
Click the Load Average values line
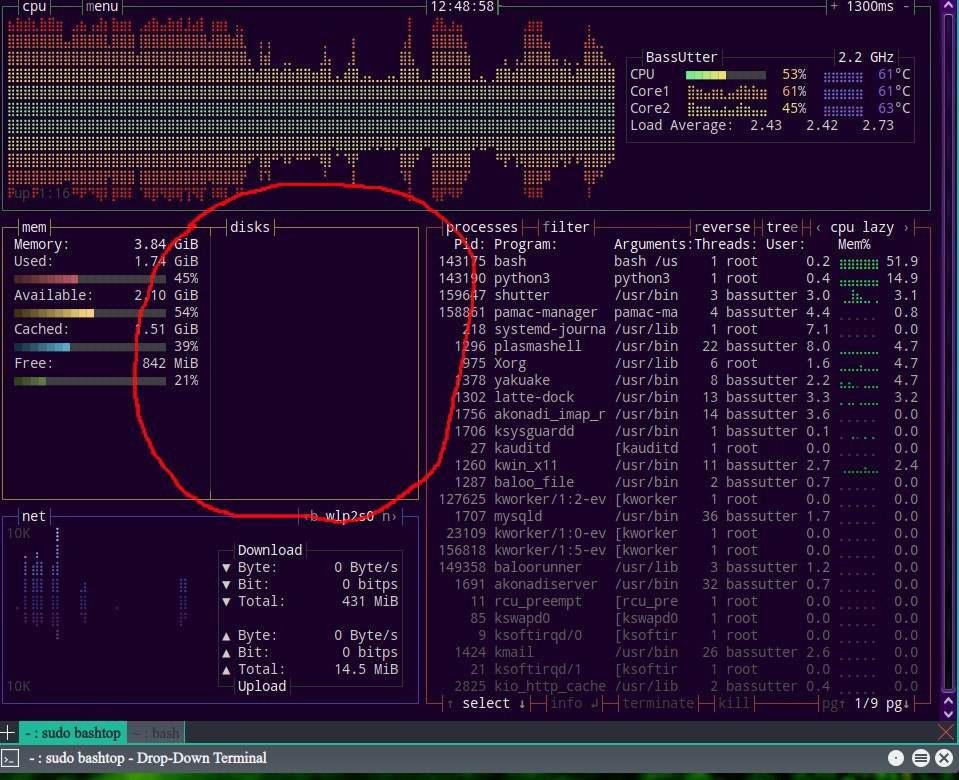pos(762,125)
